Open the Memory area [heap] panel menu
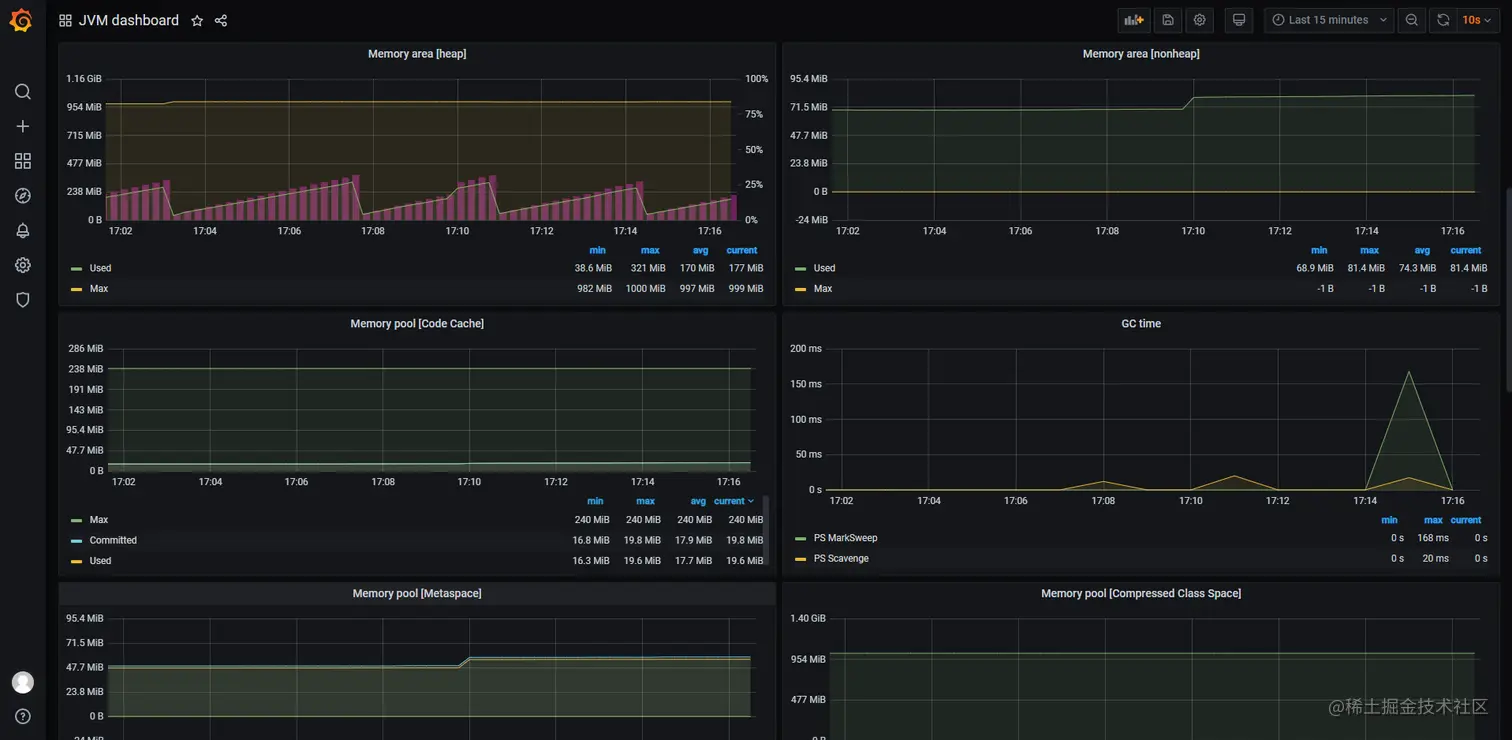 click(417, 54)
